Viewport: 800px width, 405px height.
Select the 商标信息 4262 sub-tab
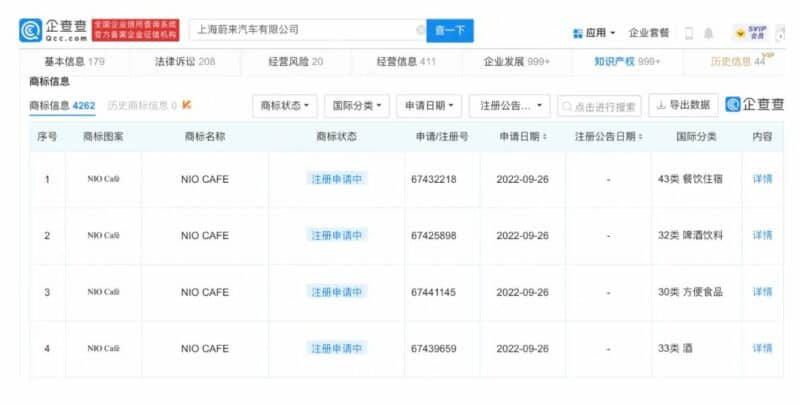62,106
